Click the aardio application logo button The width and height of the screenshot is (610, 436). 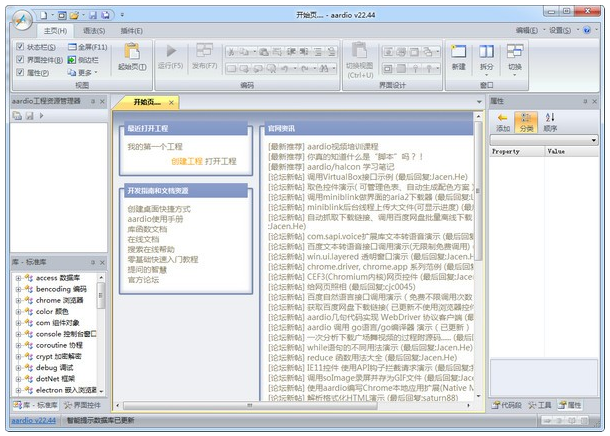point(22,19)
